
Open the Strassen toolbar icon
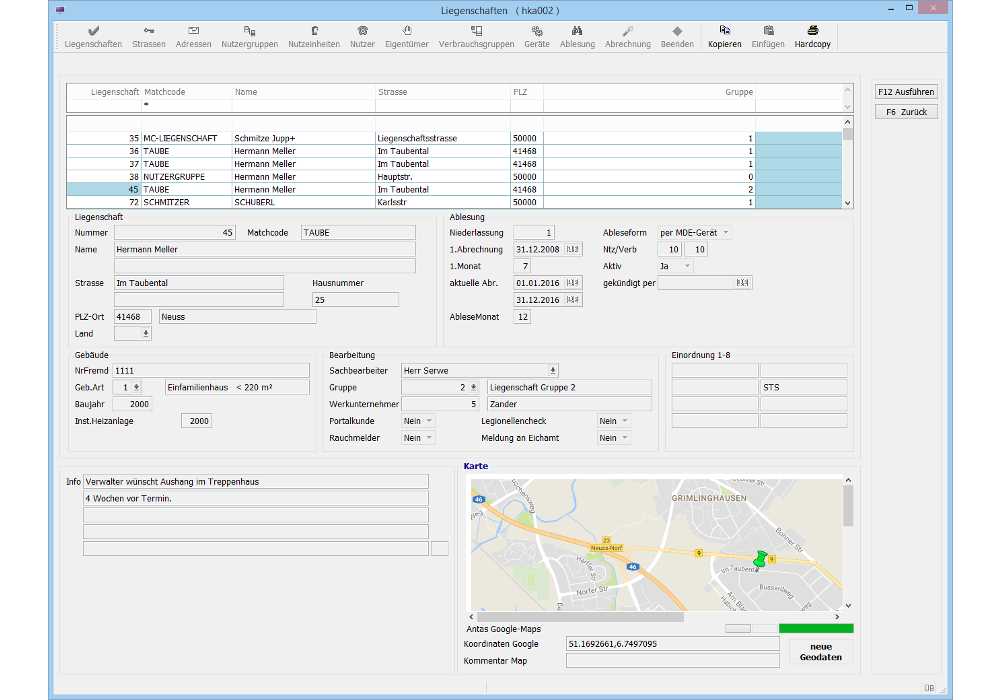tap(148, 37)
